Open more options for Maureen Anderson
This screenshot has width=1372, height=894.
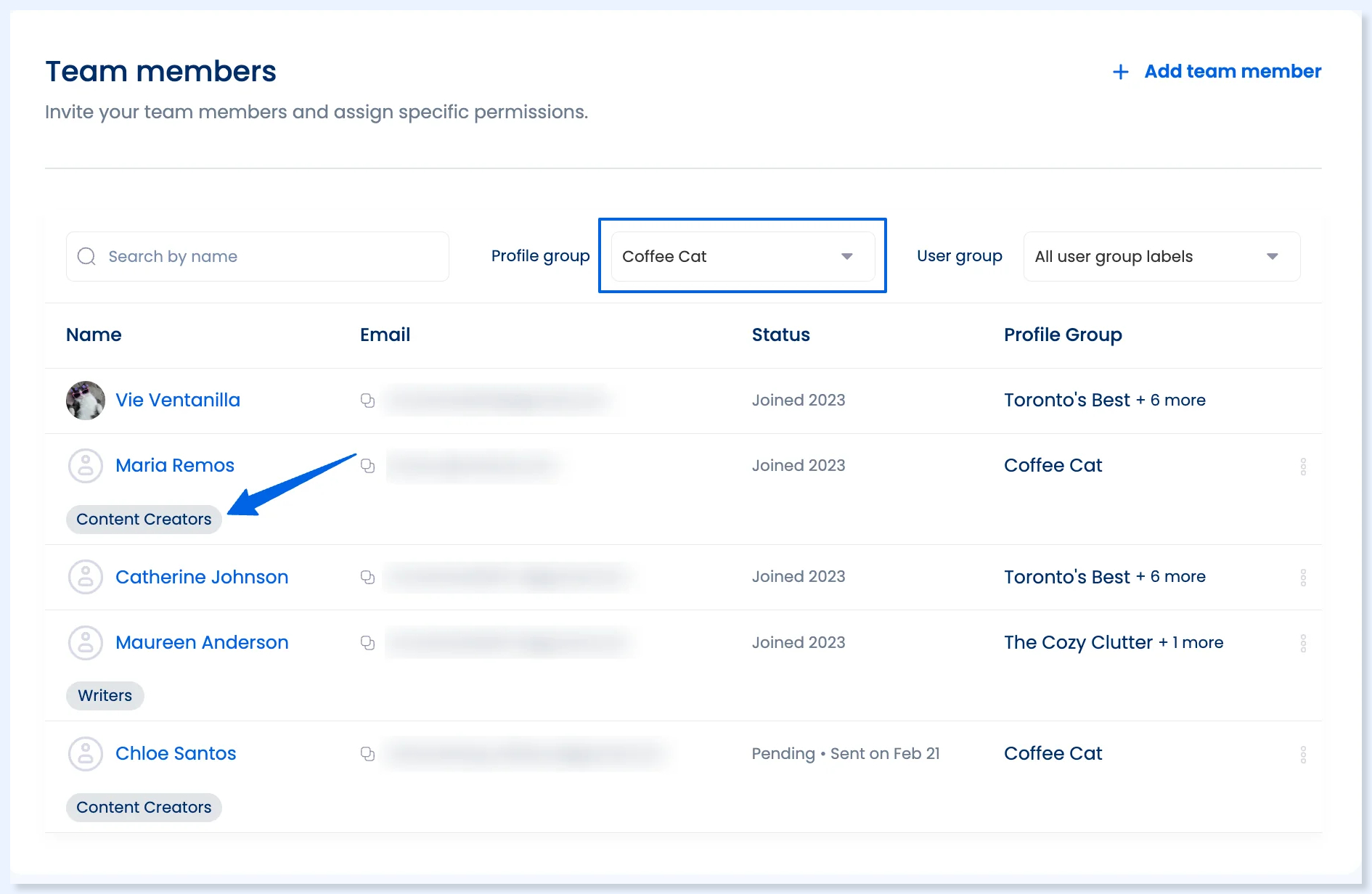pyautogui.click(x=1303, y=644)
